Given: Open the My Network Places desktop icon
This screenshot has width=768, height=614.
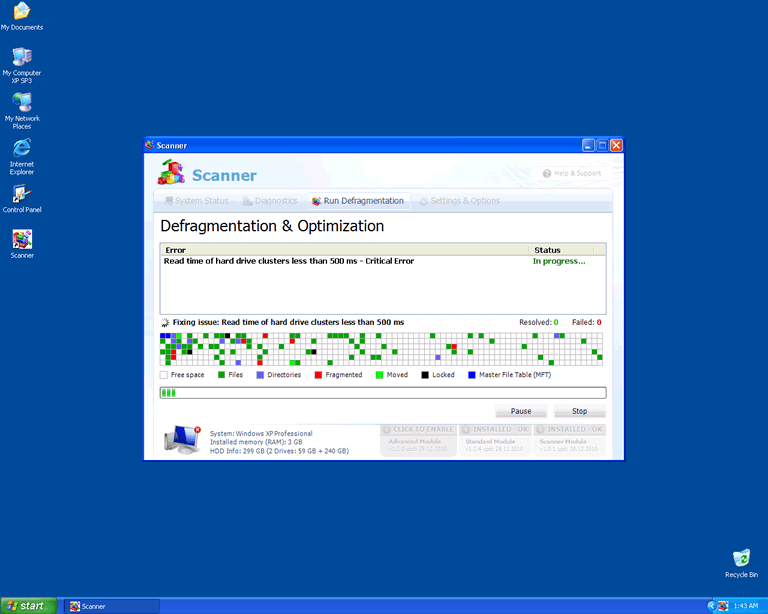Looking at the screenshot, I should click(22, 103).
